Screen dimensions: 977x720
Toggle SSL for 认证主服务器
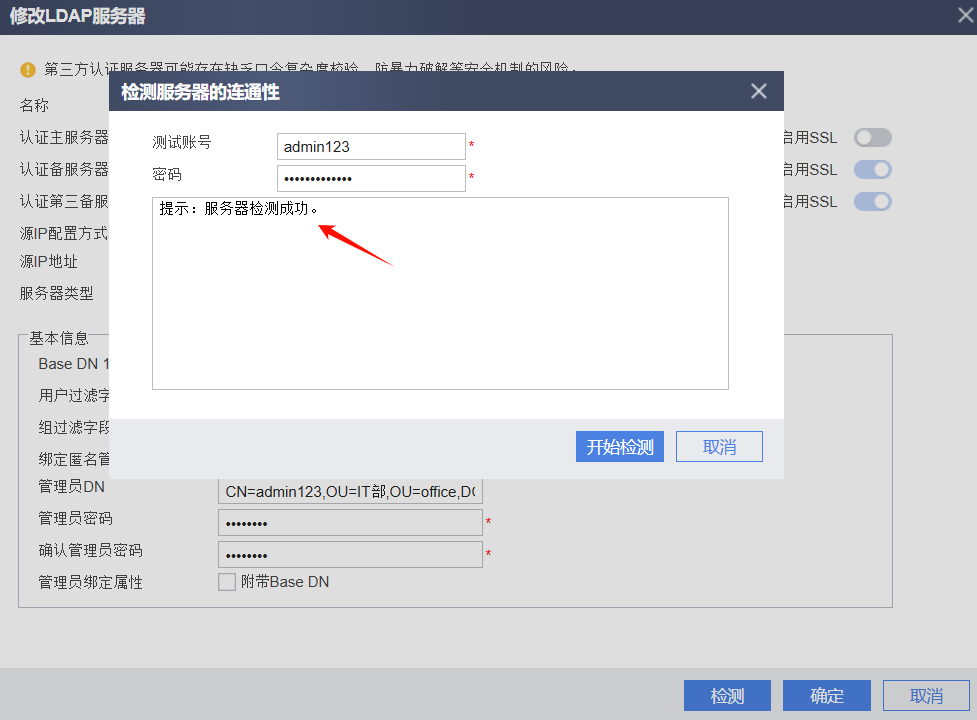point(872,138)
